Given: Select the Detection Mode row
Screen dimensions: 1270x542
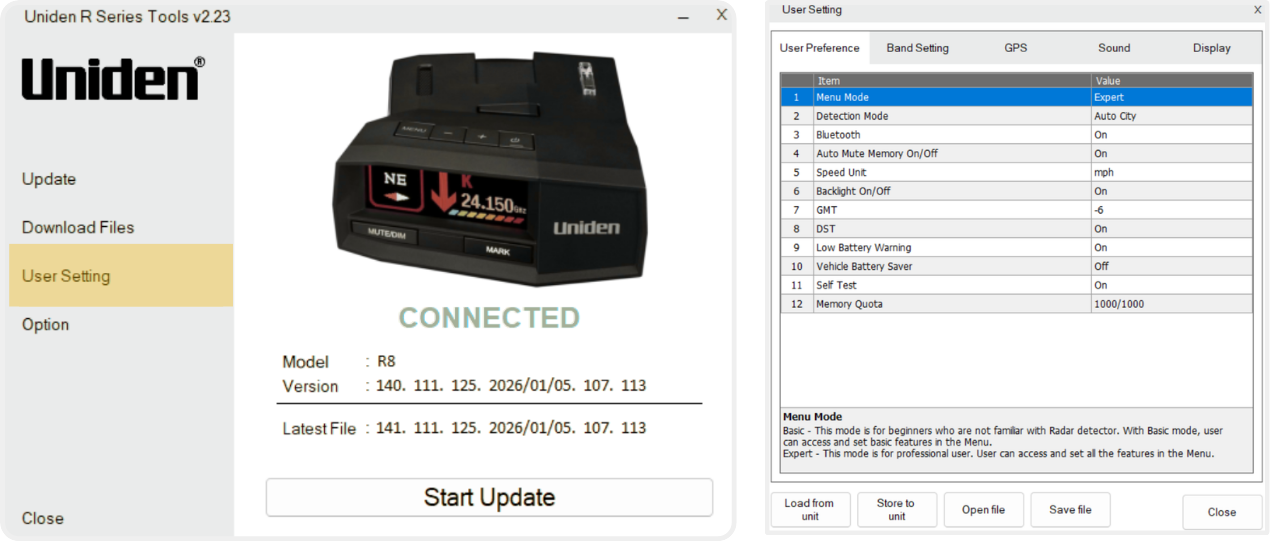Looking at the screenshot, I should [1016, 116].
